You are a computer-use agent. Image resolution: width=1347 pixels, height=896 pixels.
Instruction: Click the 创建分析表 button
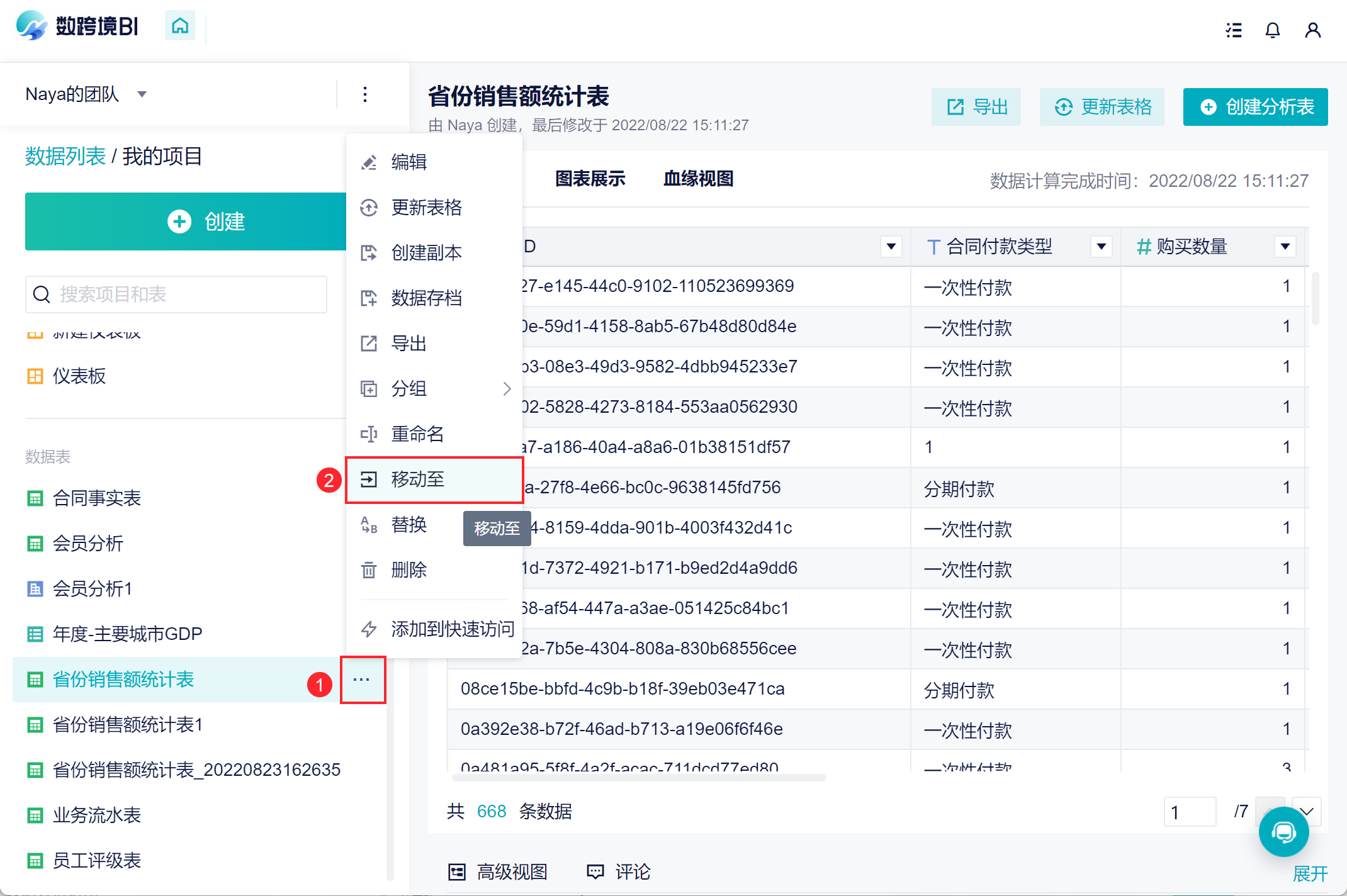pos(1255,107)
